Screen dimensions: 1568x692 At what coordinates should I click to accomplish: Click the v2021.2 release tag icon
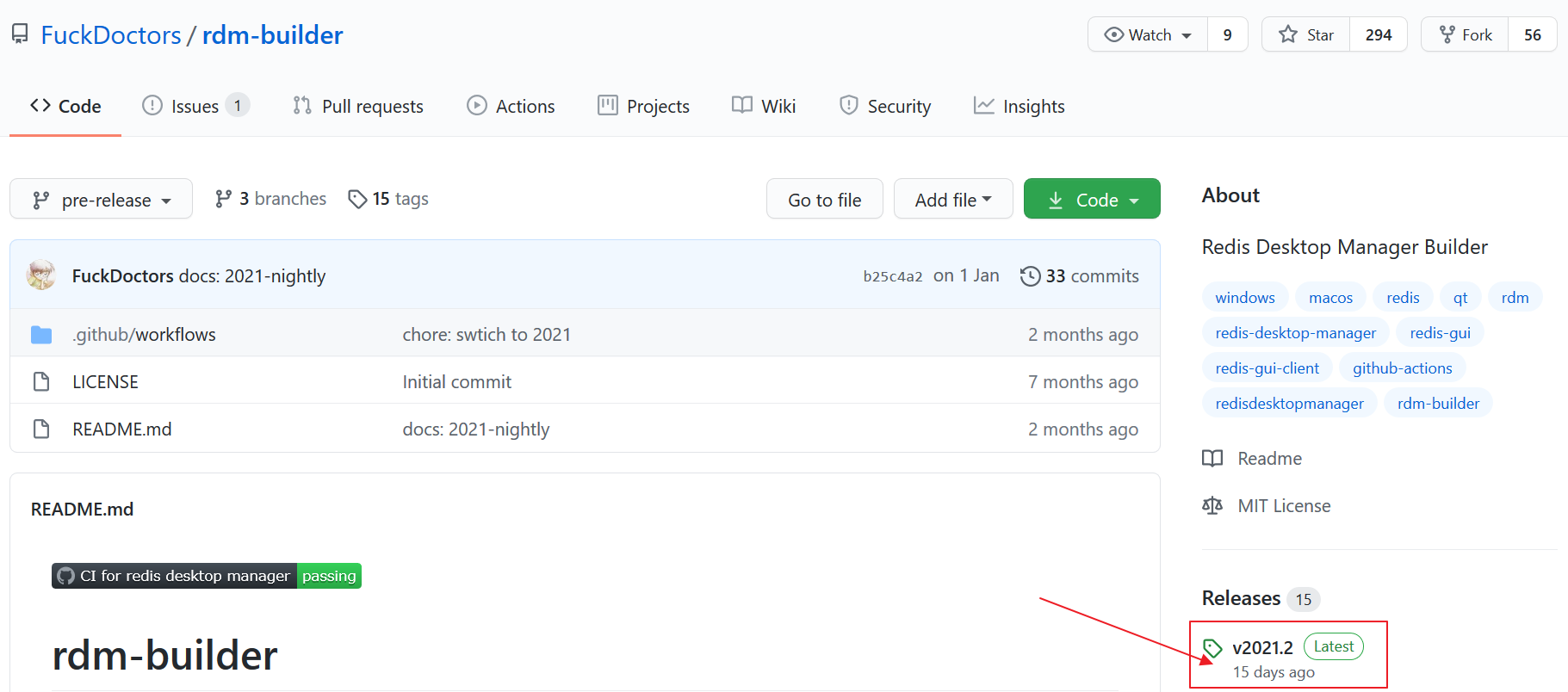pyautogui.click(x=1212, y=648)
